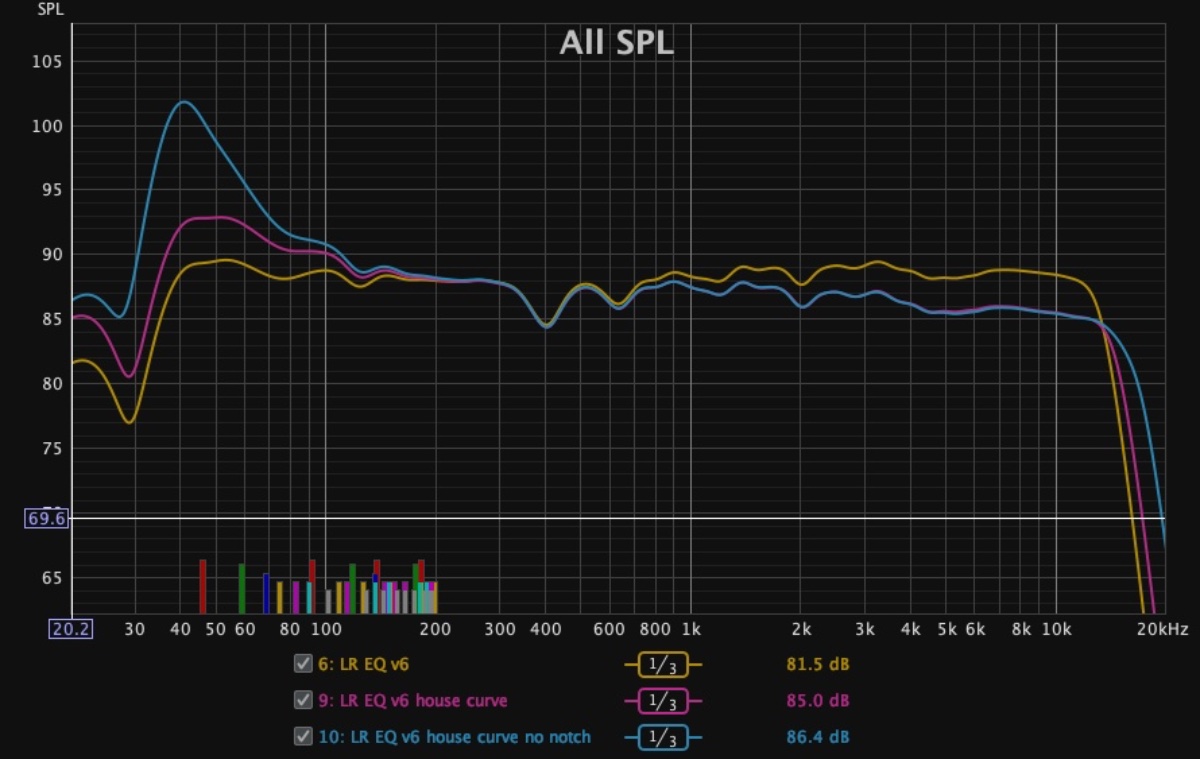Click the gray filter bar at 100 Hz
1200x759 pixels.
pos(328,601)
